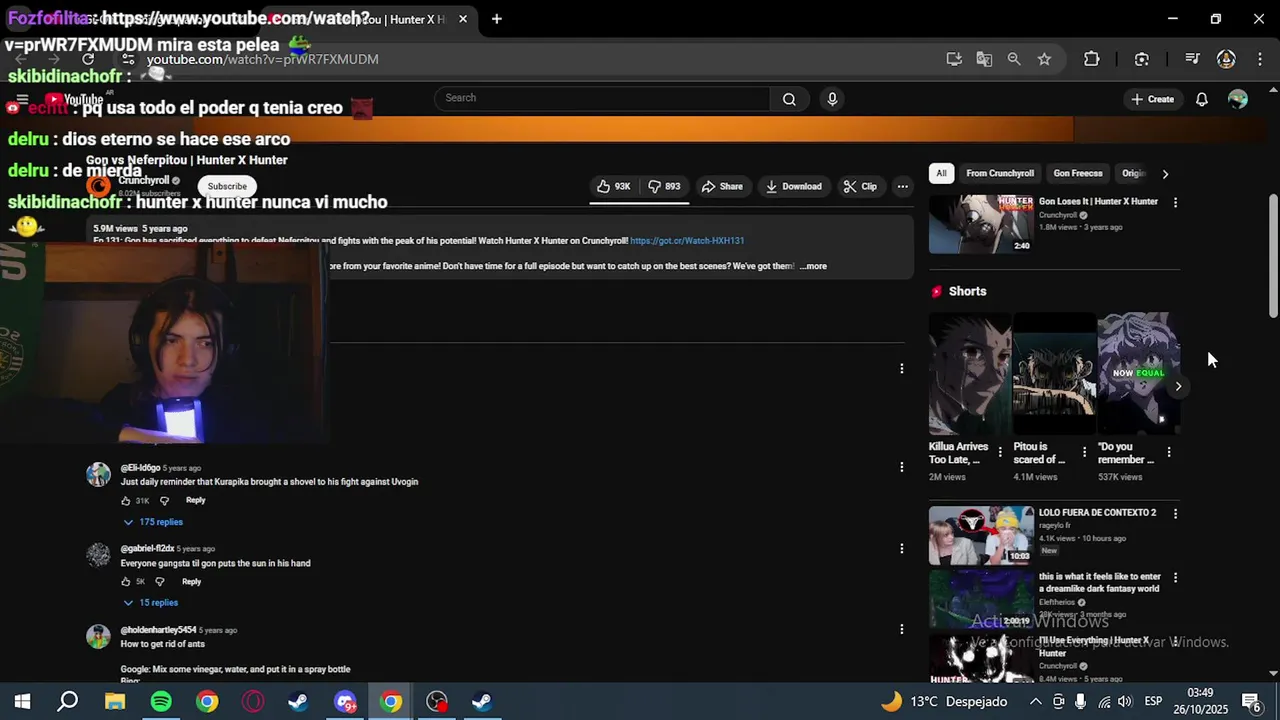Open Chrome media controls icon
Image resolution: width=1280 pixels, height=720 pixels.
coord(1192,59)
